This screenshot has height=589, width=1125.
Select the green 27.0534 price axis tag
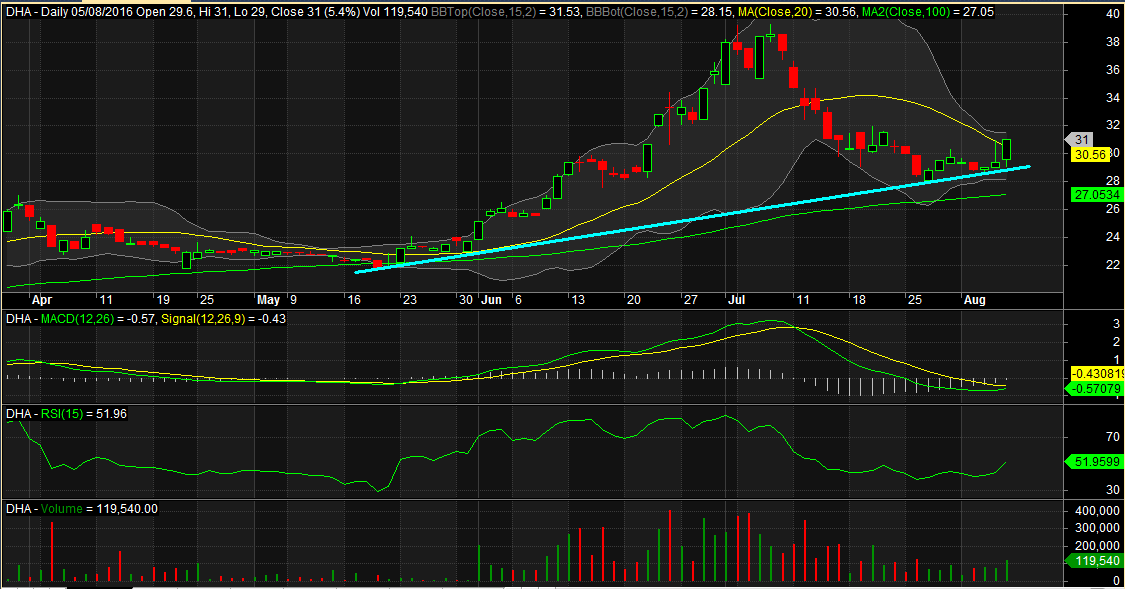1092,193
